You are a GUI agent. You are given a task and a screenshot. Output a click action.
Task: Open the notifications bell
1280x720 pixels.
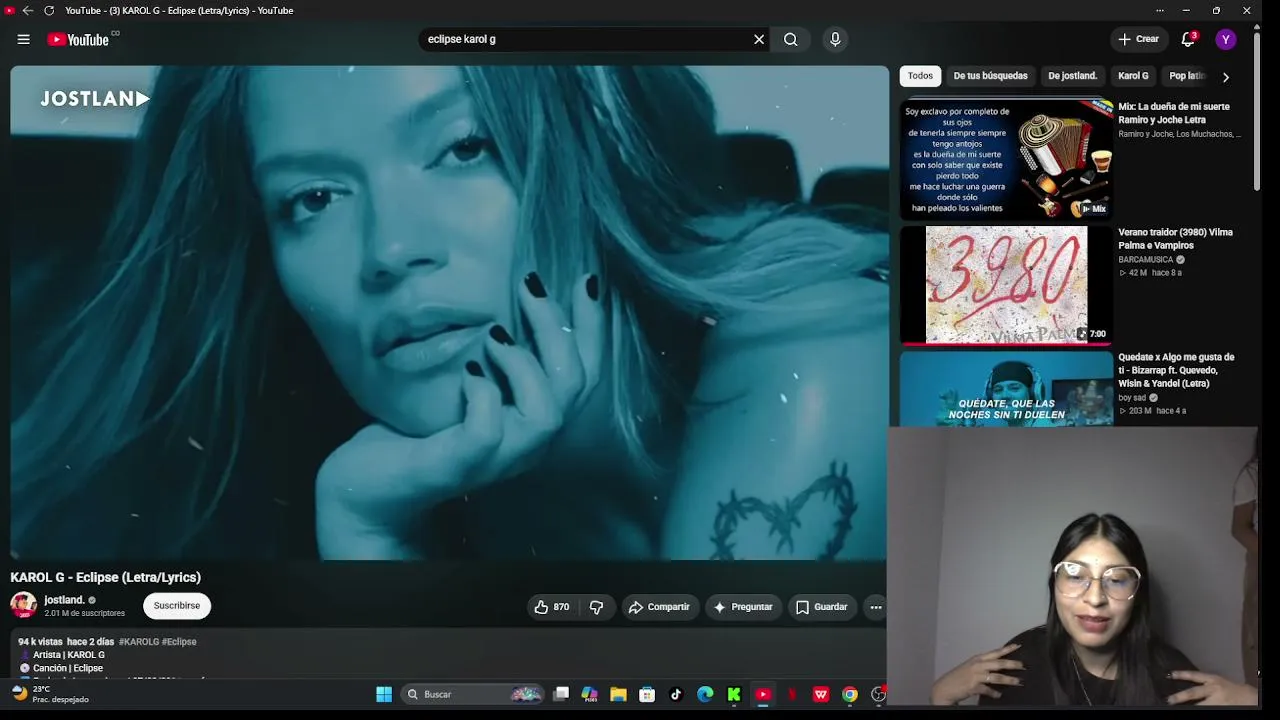1188,39
